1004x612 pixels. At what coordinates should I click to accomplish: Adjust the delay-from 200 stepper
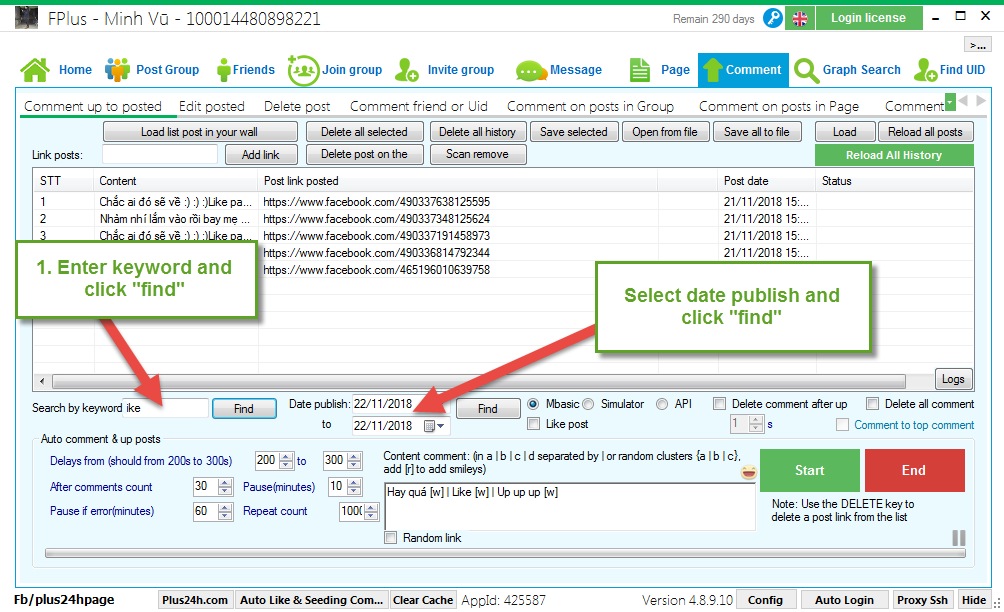point(286,461)
